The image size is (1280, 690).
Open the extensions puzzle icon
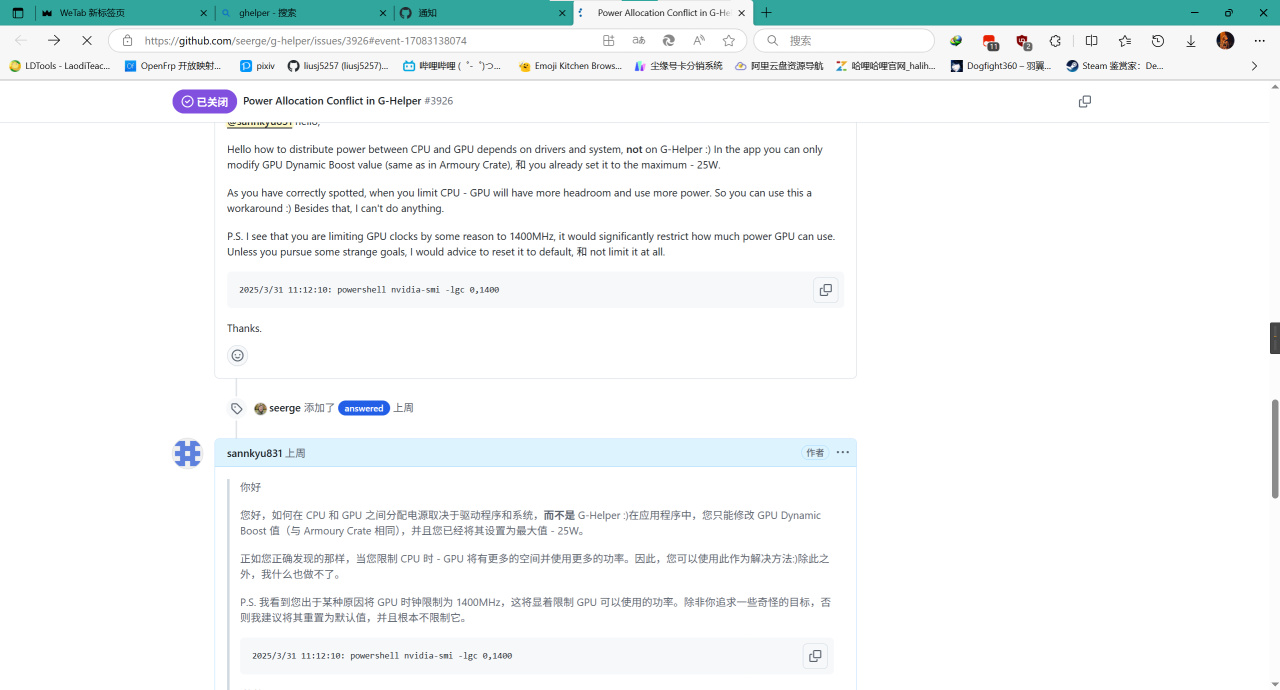point(1055,41)
